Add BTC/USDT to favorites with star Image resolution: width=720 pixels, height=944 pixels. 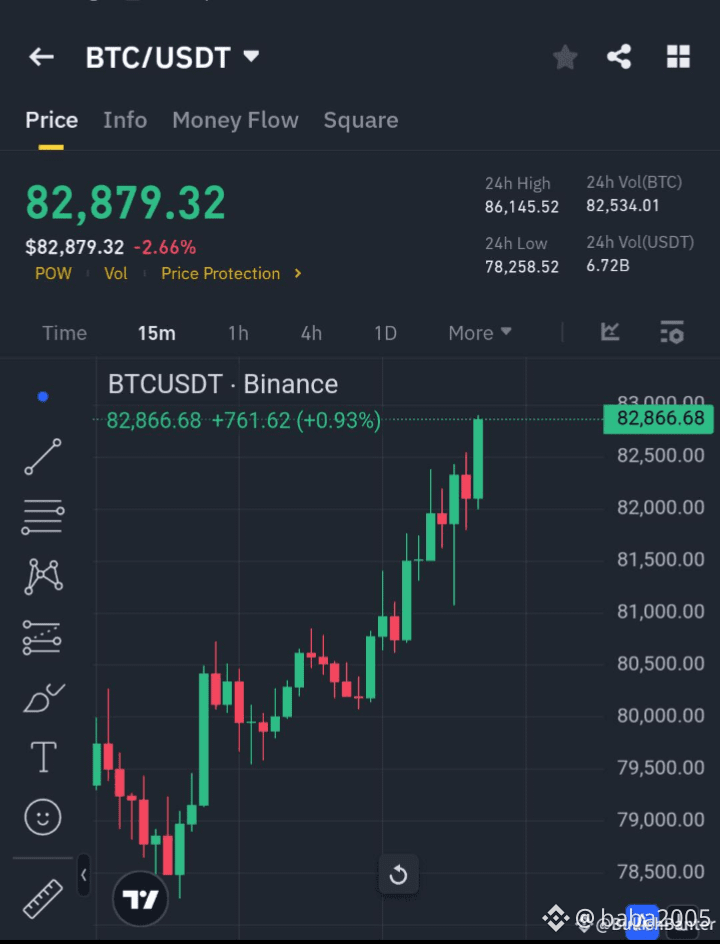point(565,57)
